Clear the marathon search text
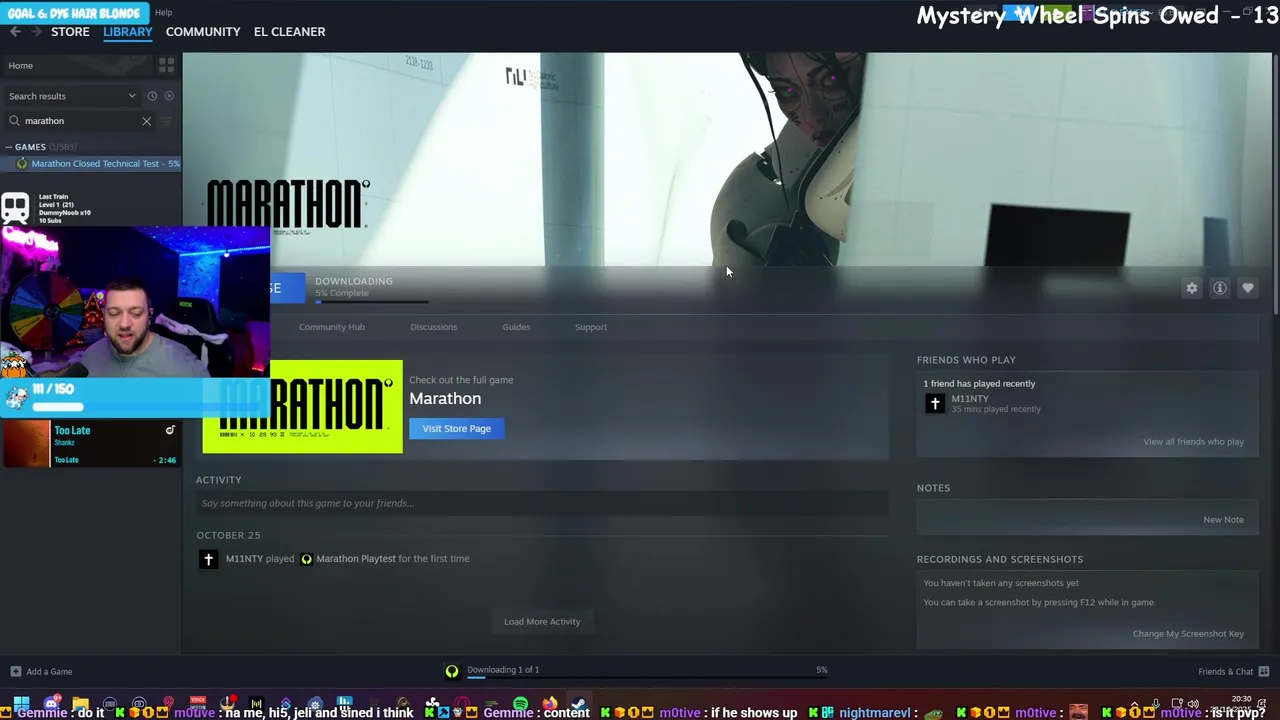The height and width of the screenshot is (720, 1280). point(146,121)
